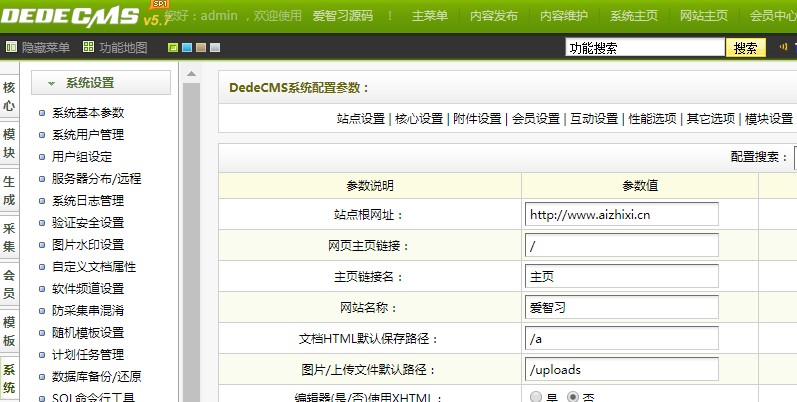Open 系统基本参数 in sidebar
The image size is (797, 402).
(x=88, y=113)
